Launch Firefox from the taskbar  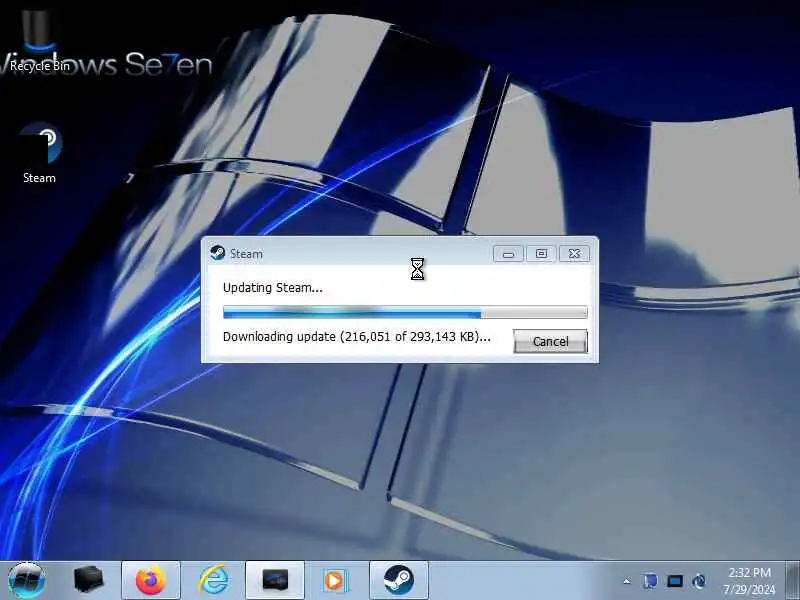click(151, 580)
